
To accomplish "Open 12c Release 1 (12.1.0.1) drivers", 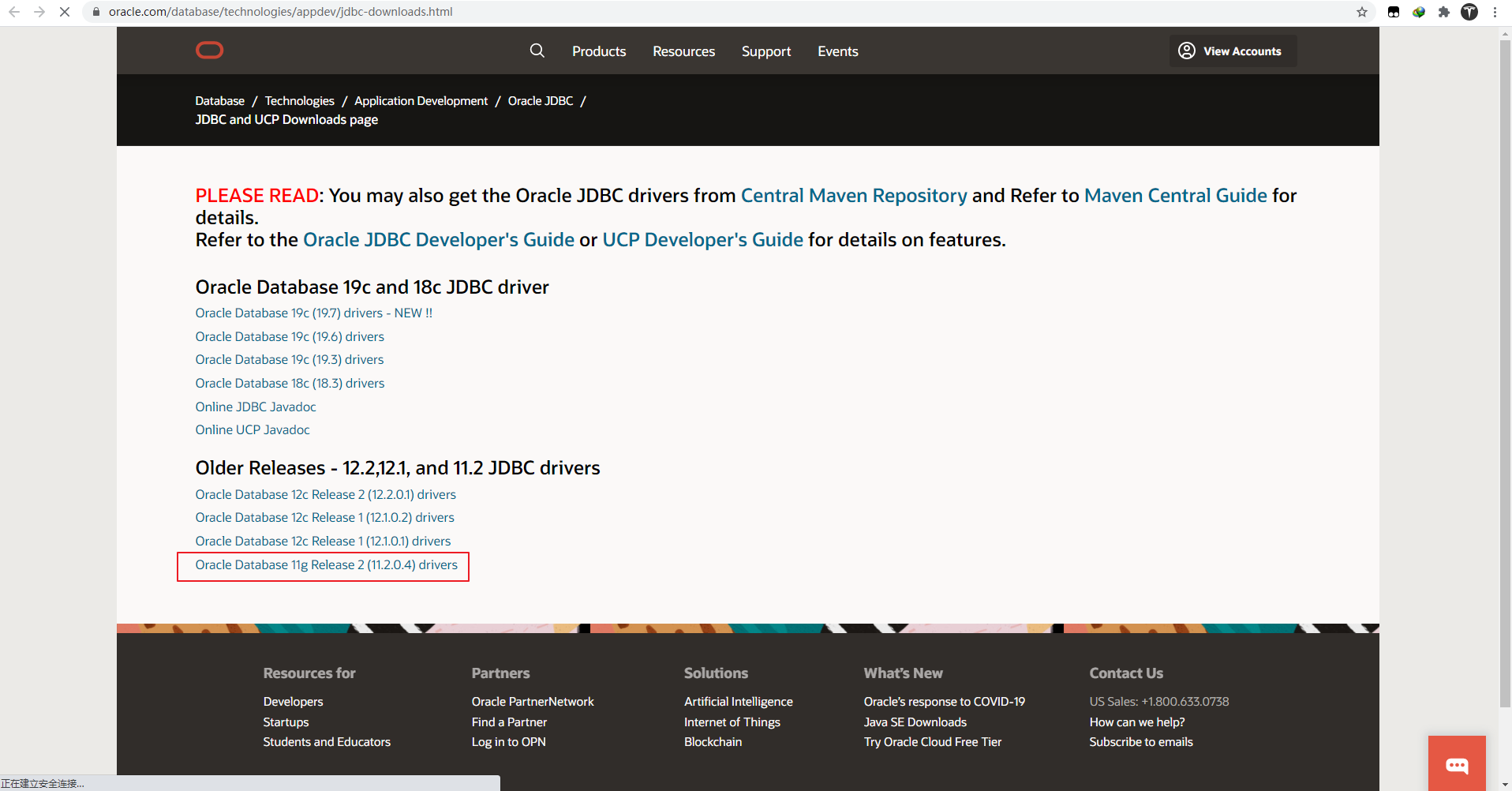I will coord(323,541).
